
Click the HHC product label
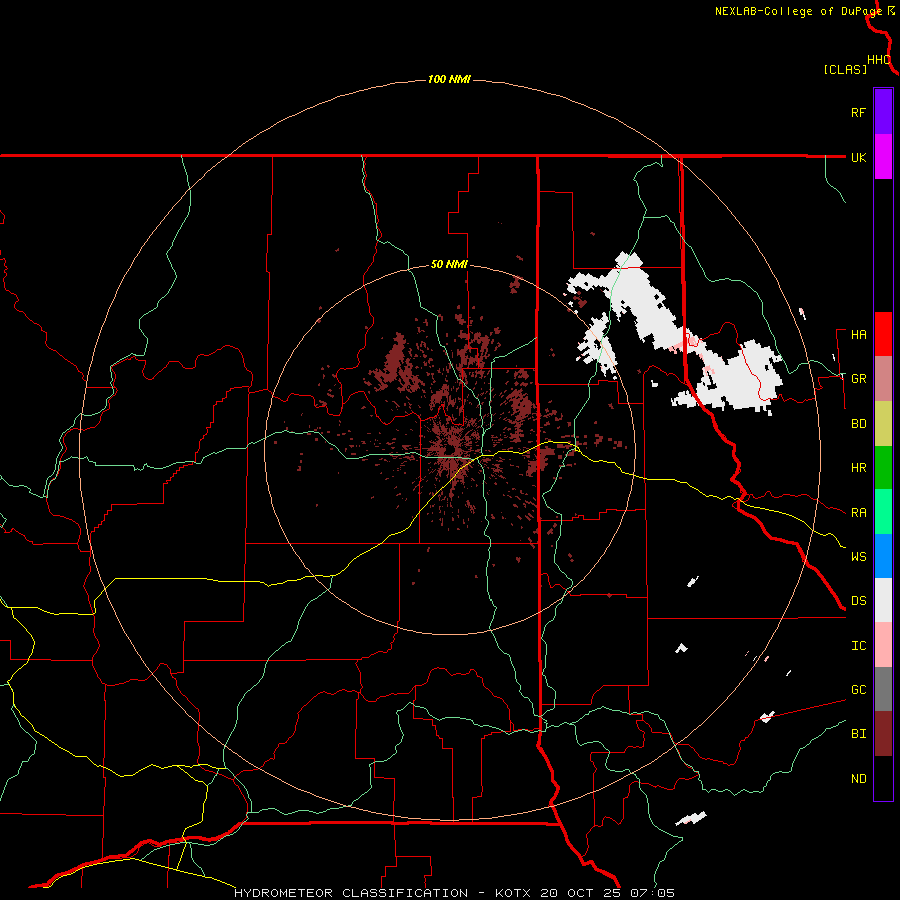click(x=878, y=60)
